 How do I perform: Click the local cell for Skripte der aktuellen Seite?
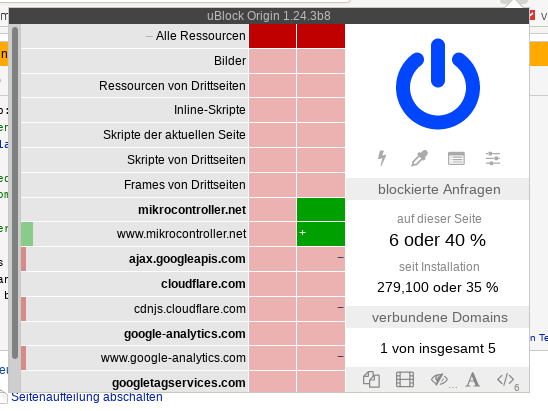click(321, 135)
